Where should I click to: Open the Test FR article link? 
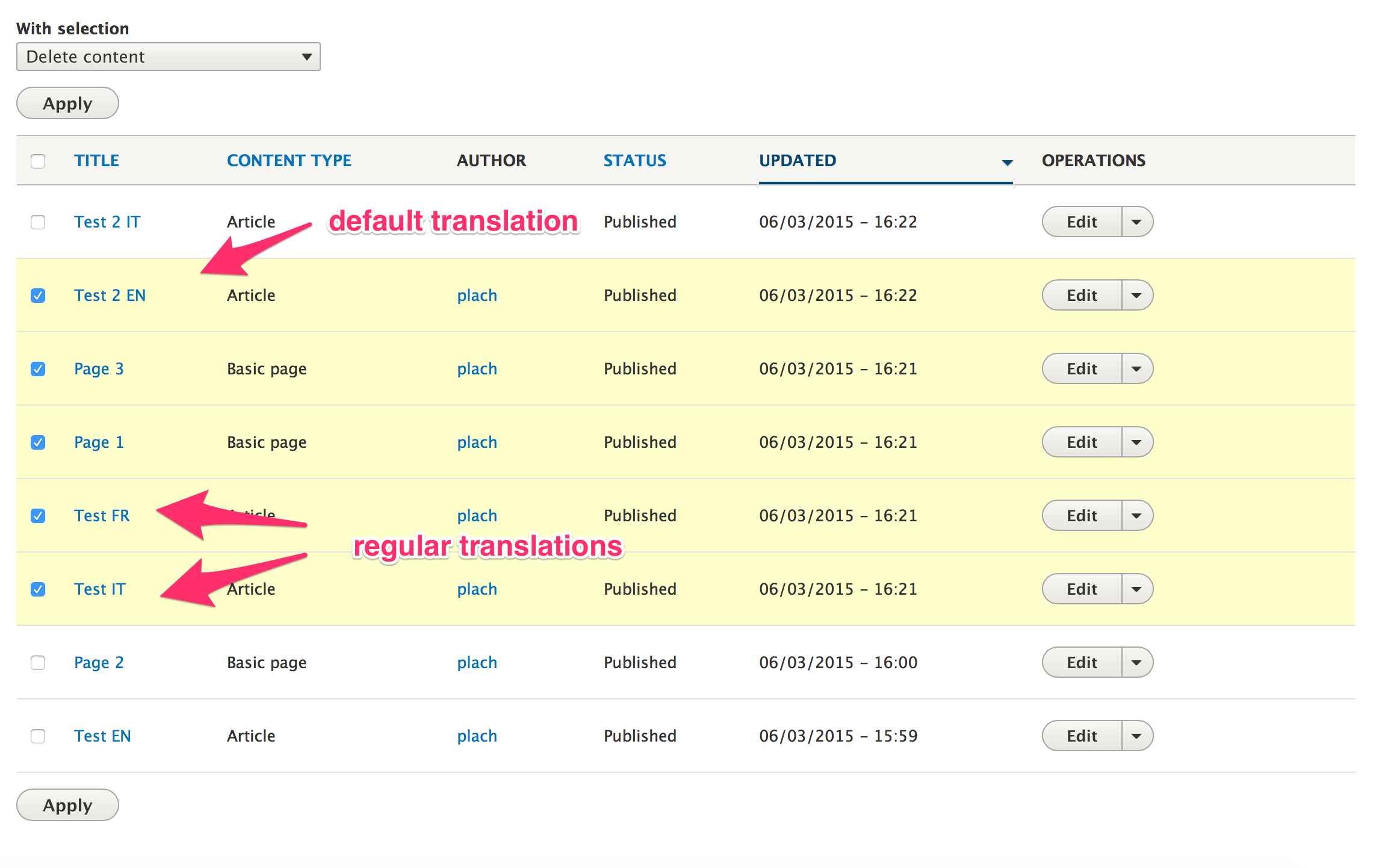pos(102,516)
